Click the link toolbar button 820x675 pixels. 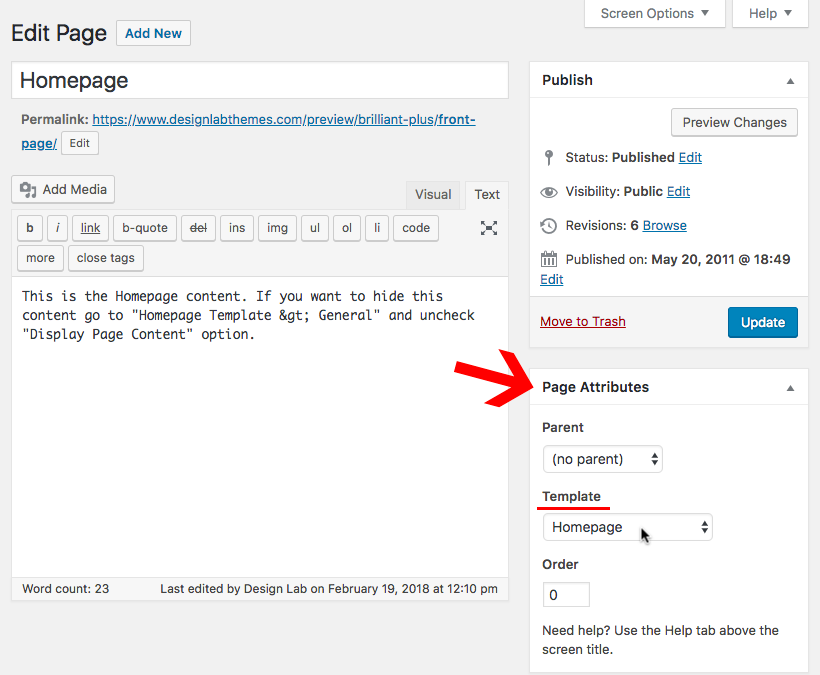[90, 228]
